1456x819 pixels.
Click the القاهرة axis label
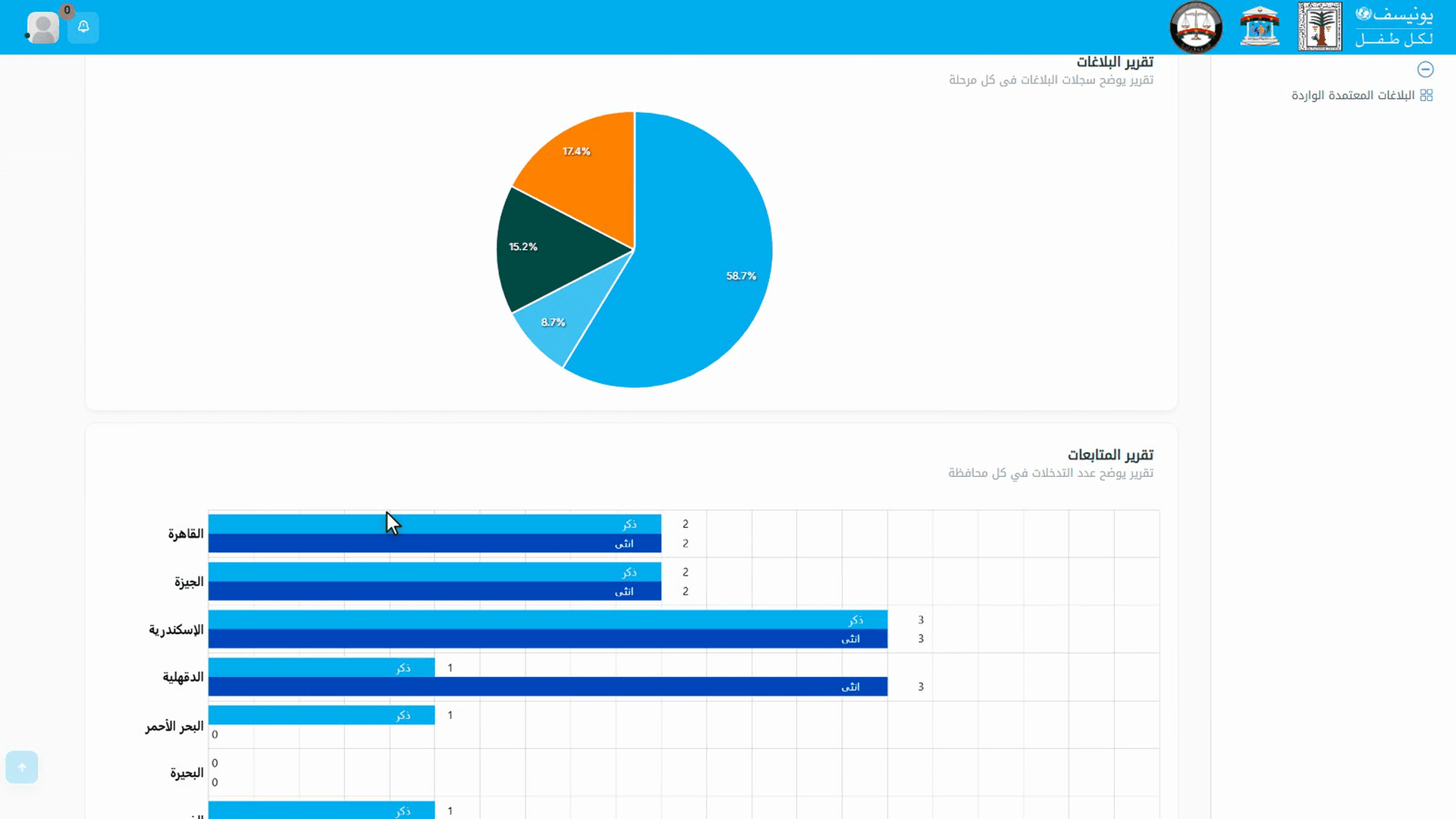(x=186, y=534)
